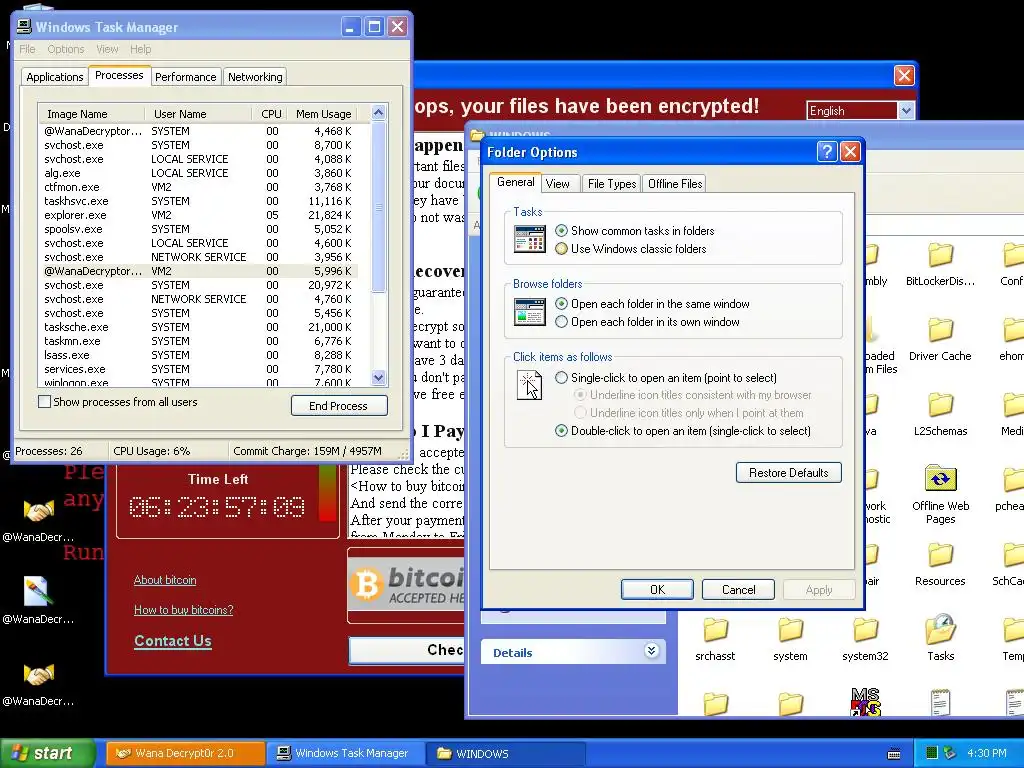Expand the Details panel chevron
The width and height of the screenshot is (1024, 768).
coord(651,651)
